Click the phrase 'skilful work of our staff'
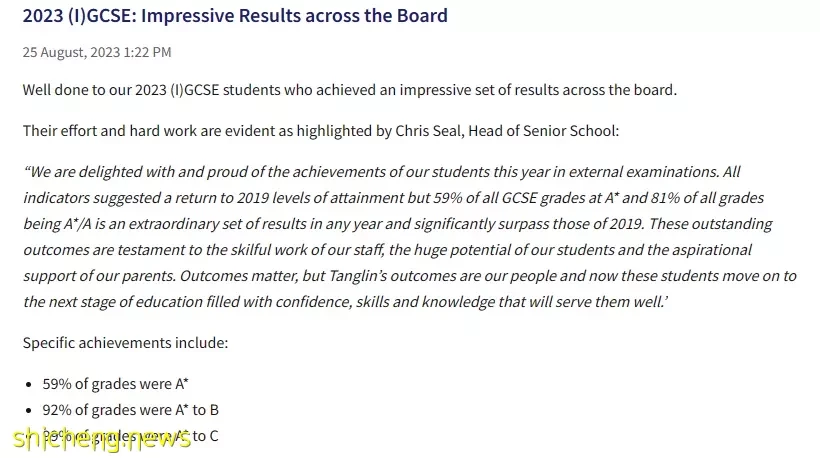This screenshot has height=458, width=820. pos(304,250)
